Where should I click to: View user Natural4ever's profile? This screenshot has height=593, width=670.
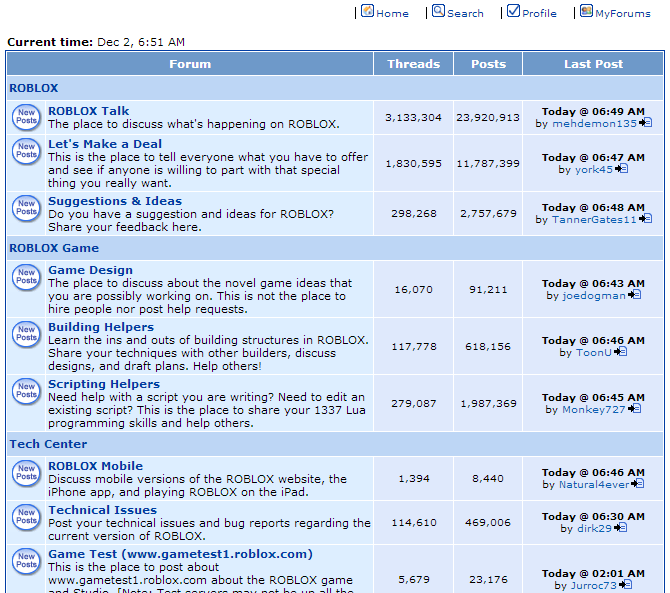tap(594, 484)
